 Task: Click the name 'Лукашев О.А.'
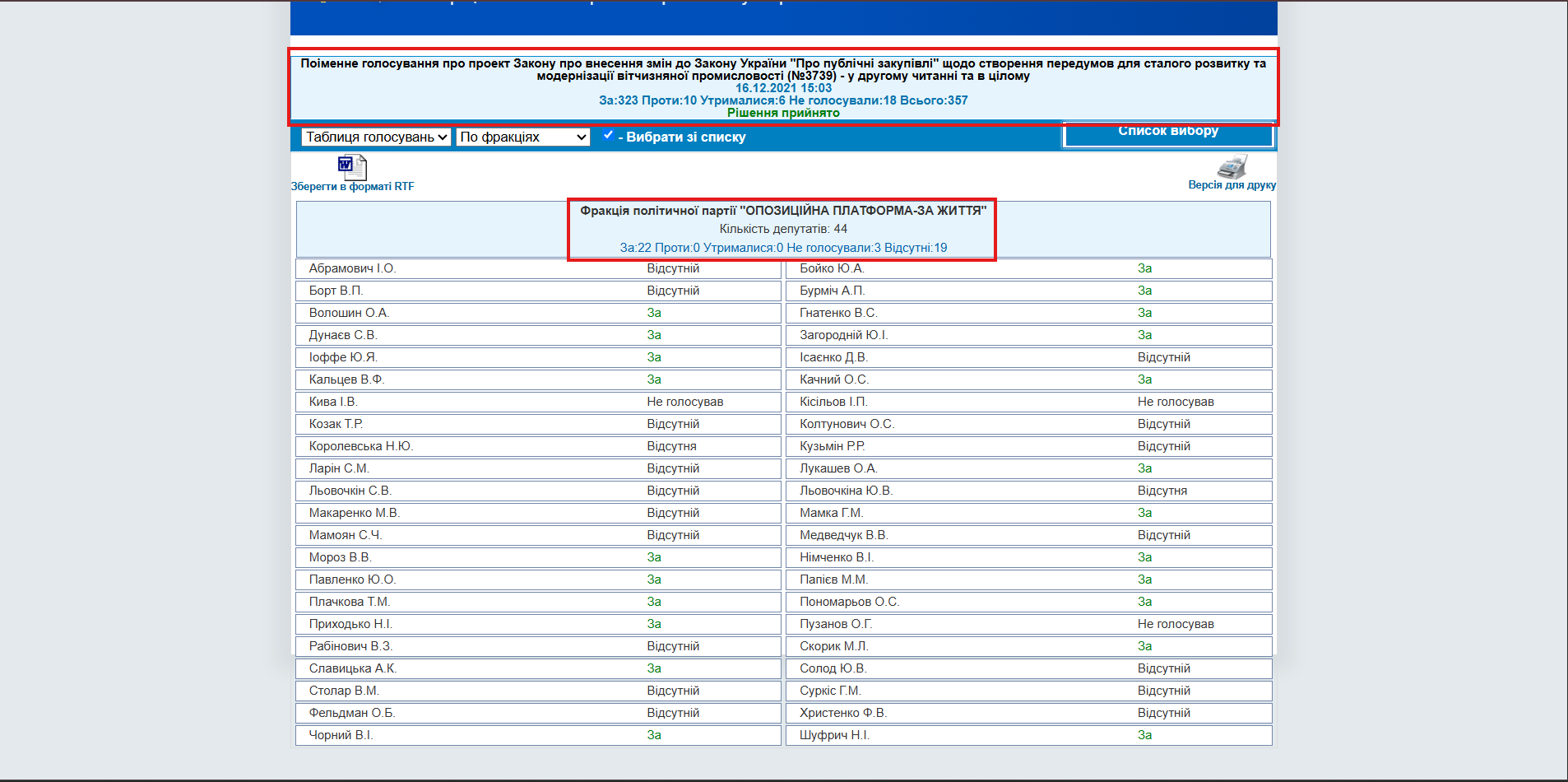coord(838,468)
